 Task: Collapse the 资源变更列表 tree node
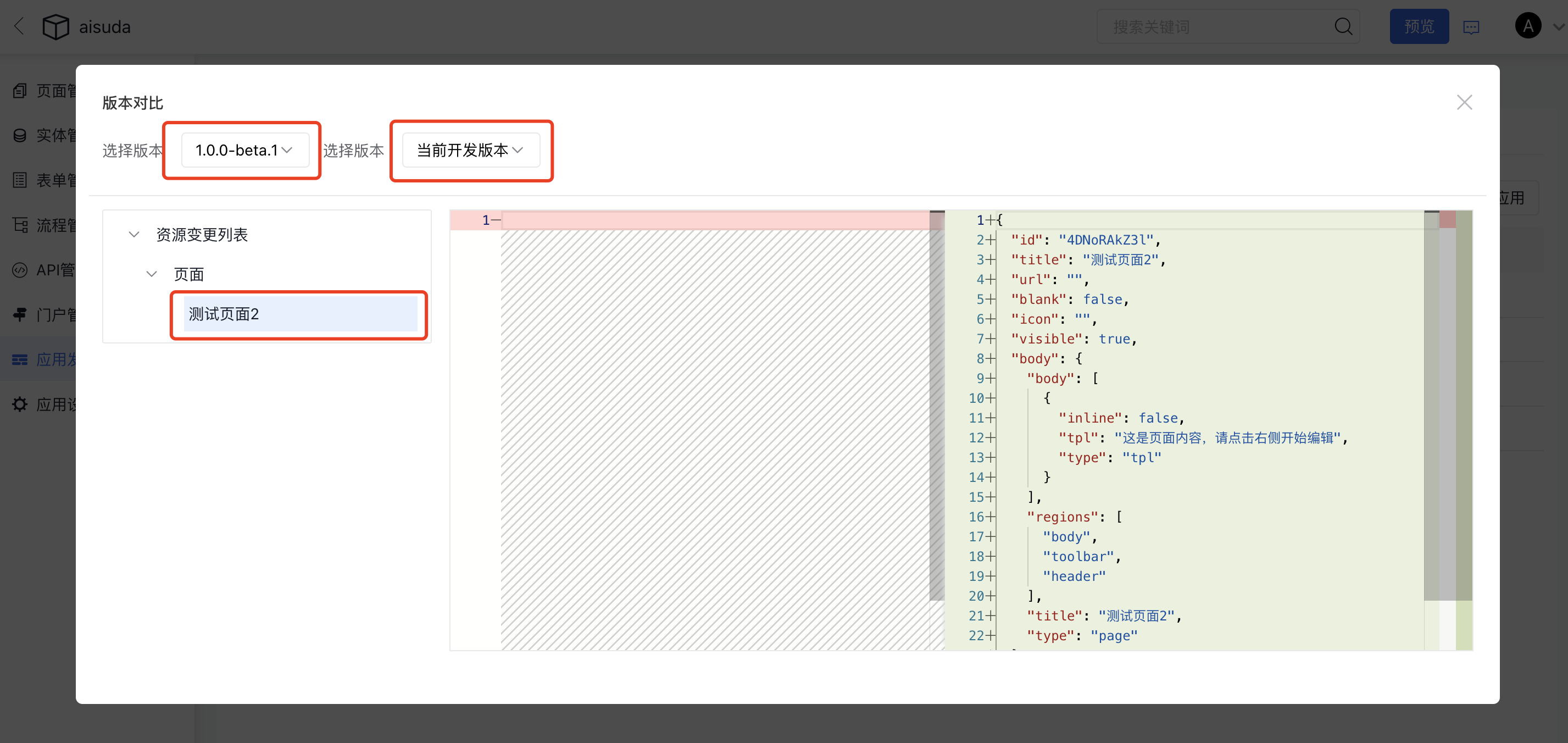134,235
